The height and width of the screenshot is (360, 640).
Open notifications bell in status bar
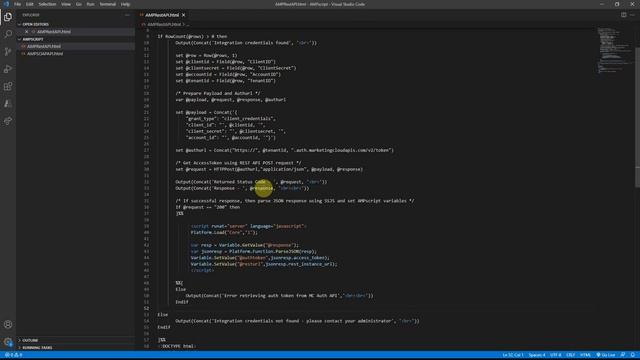coord(632,355)
